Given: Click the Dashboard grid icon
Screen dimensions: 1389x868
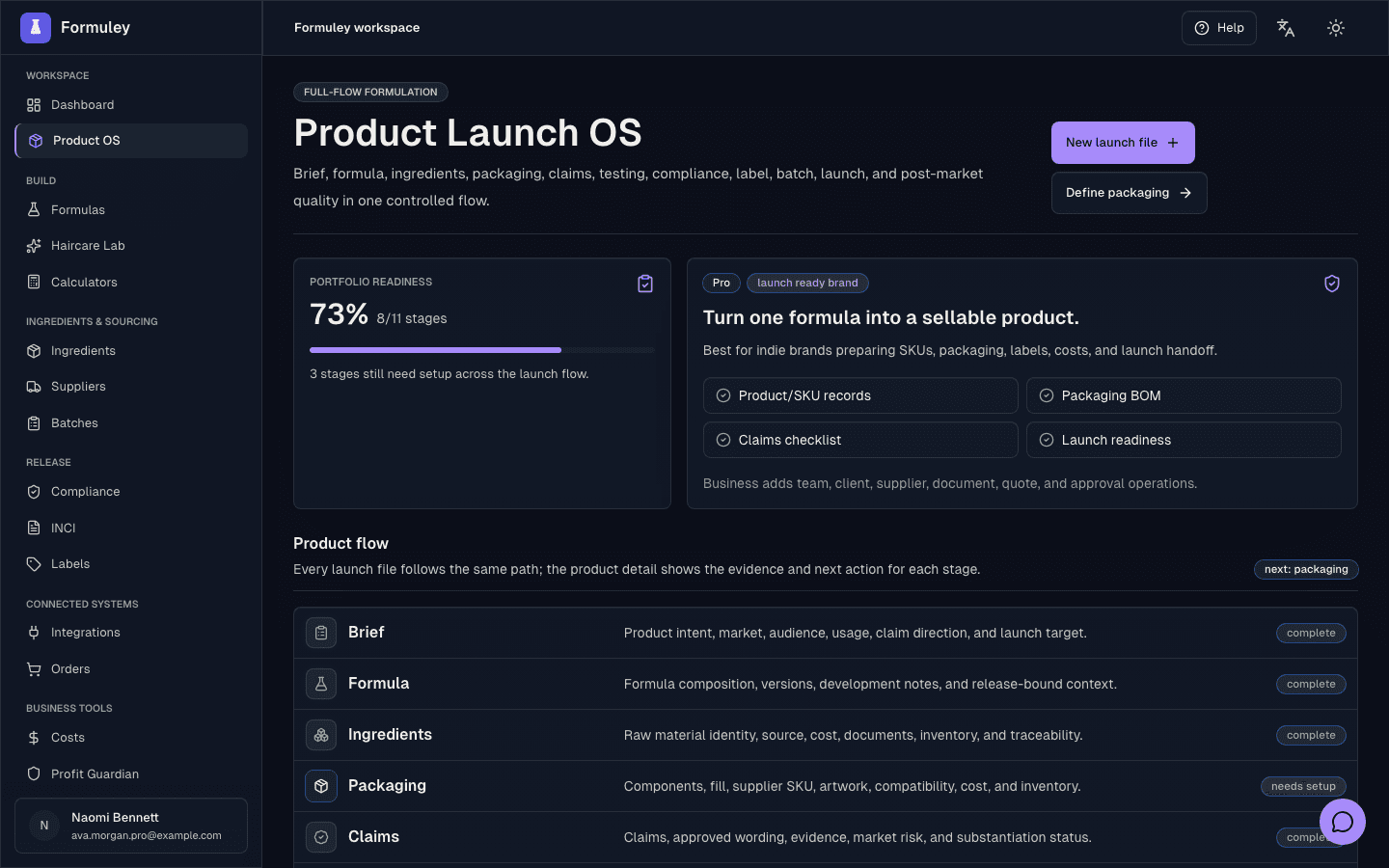Looking at the screenshot, I should (34, 105).
